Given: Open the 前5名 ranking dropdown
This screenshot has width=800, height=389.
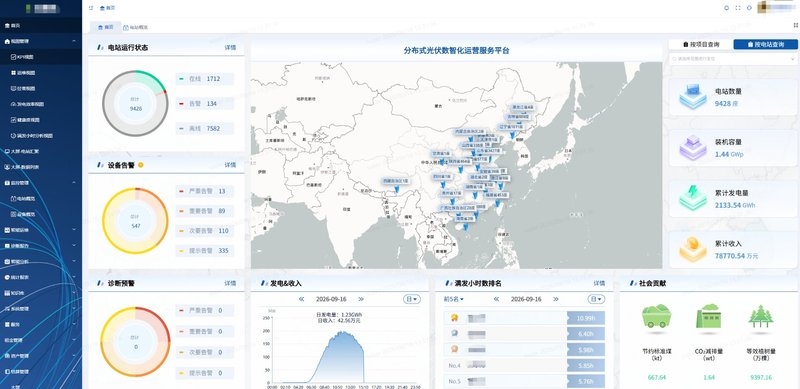Looking at the screenshot, I should tap(454, 299).
